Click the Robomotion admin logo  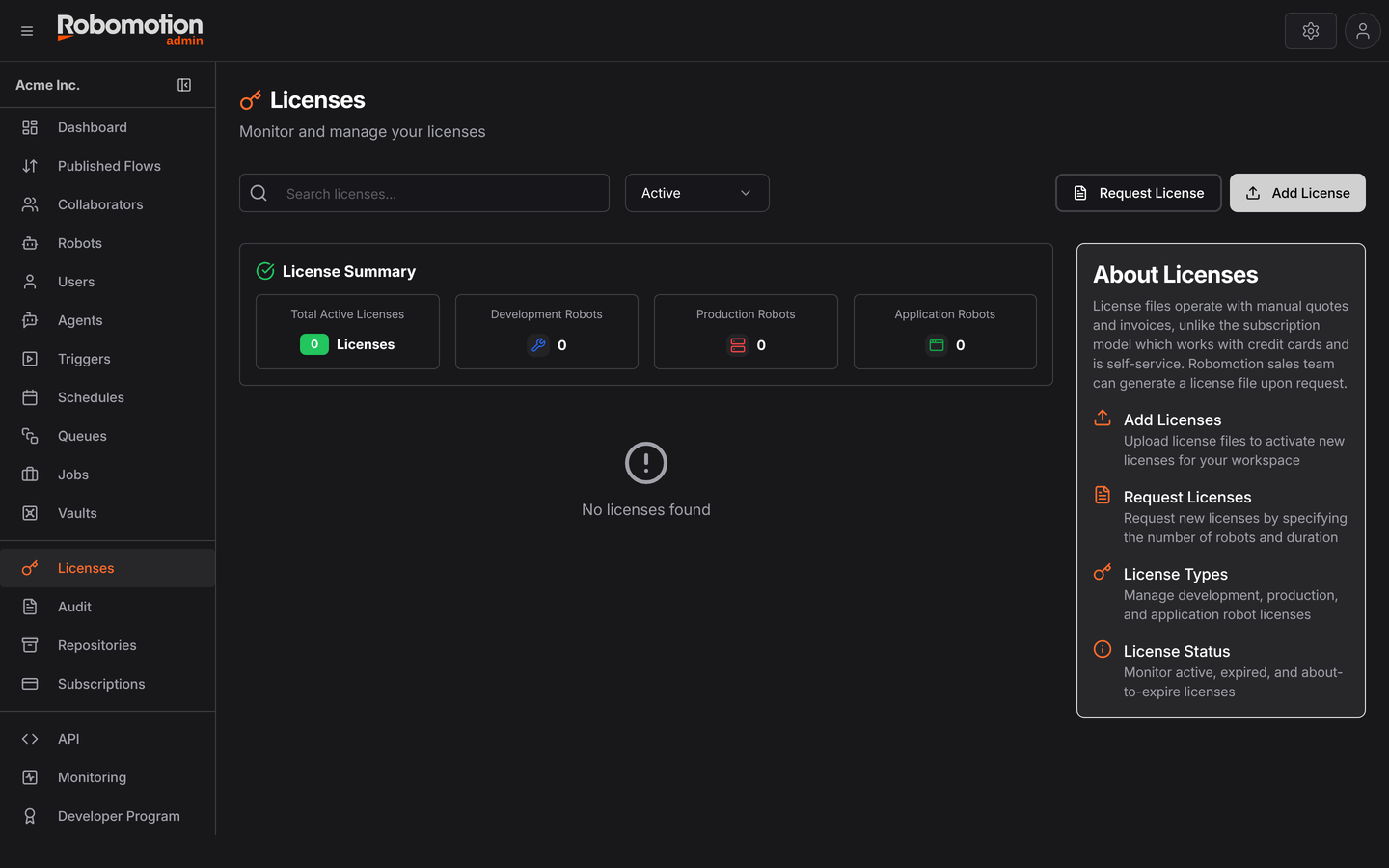click(130, 30)
